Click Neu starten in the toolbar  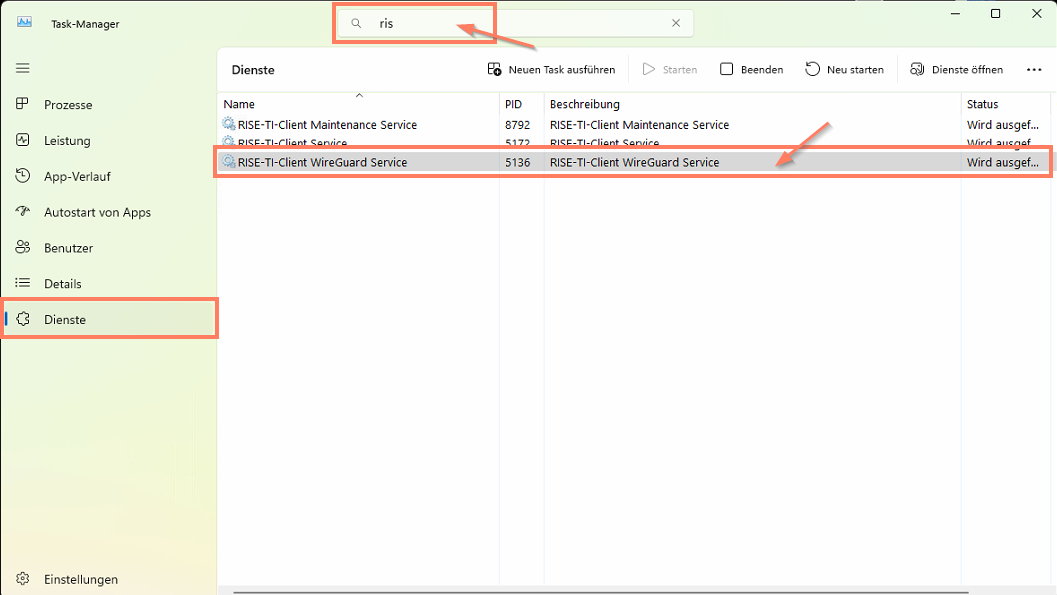pyautogui.click(x=844, y=69)
